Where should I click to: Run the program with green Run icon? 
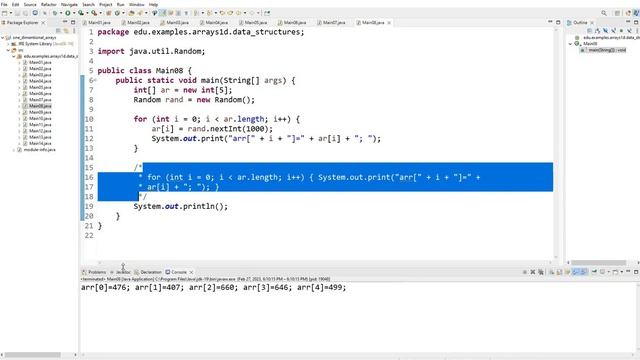(68, 13)
